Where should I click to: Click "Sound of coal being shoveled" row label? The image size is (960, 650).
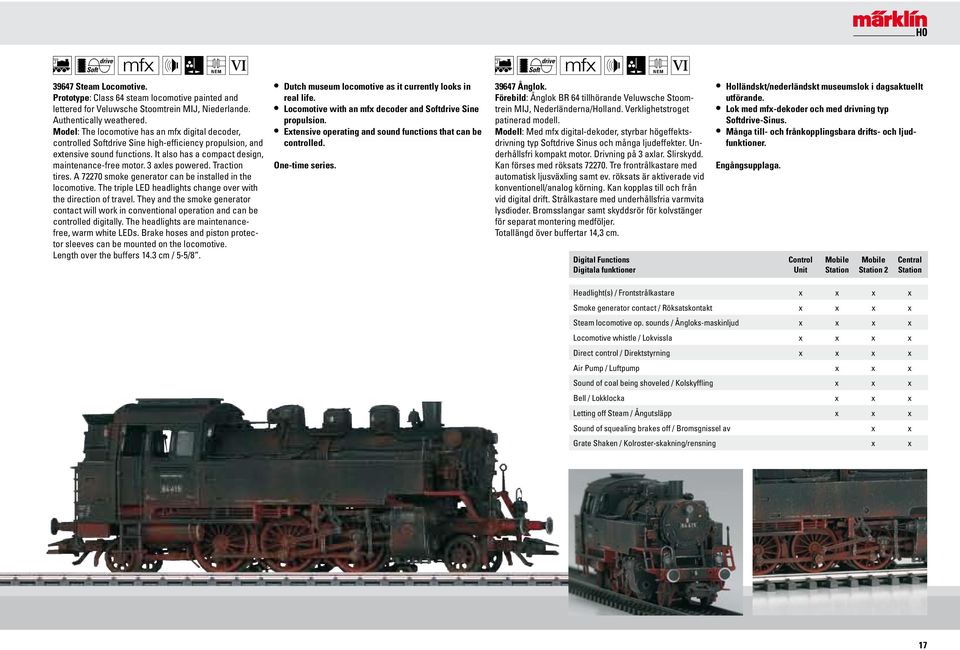643,383
